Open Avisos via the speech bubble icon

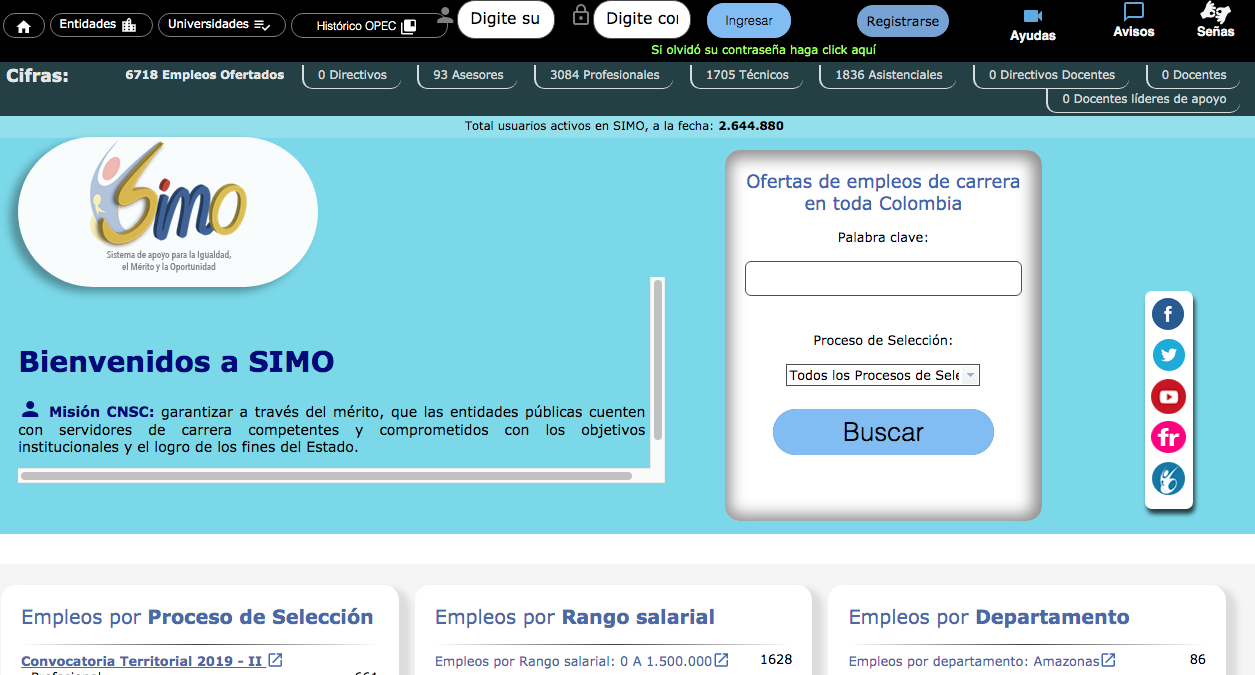[x=1133, y=12]
